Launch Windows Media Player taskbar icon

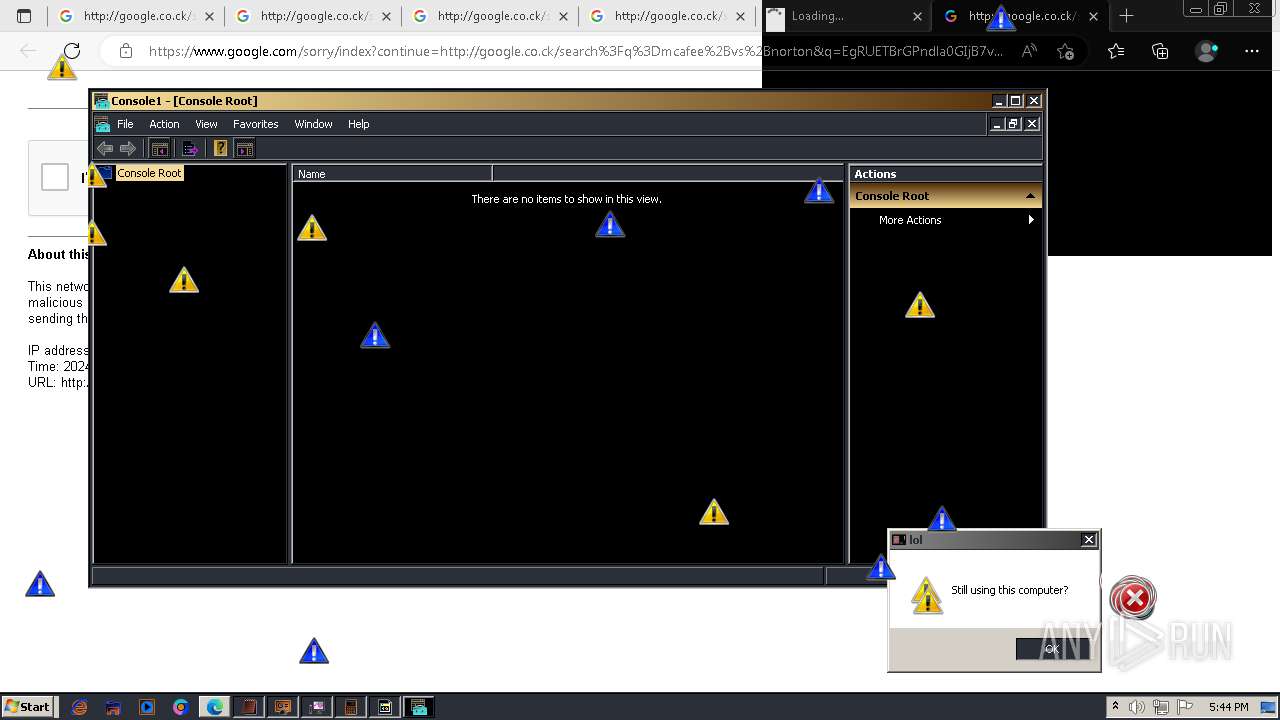click(147, 707)
